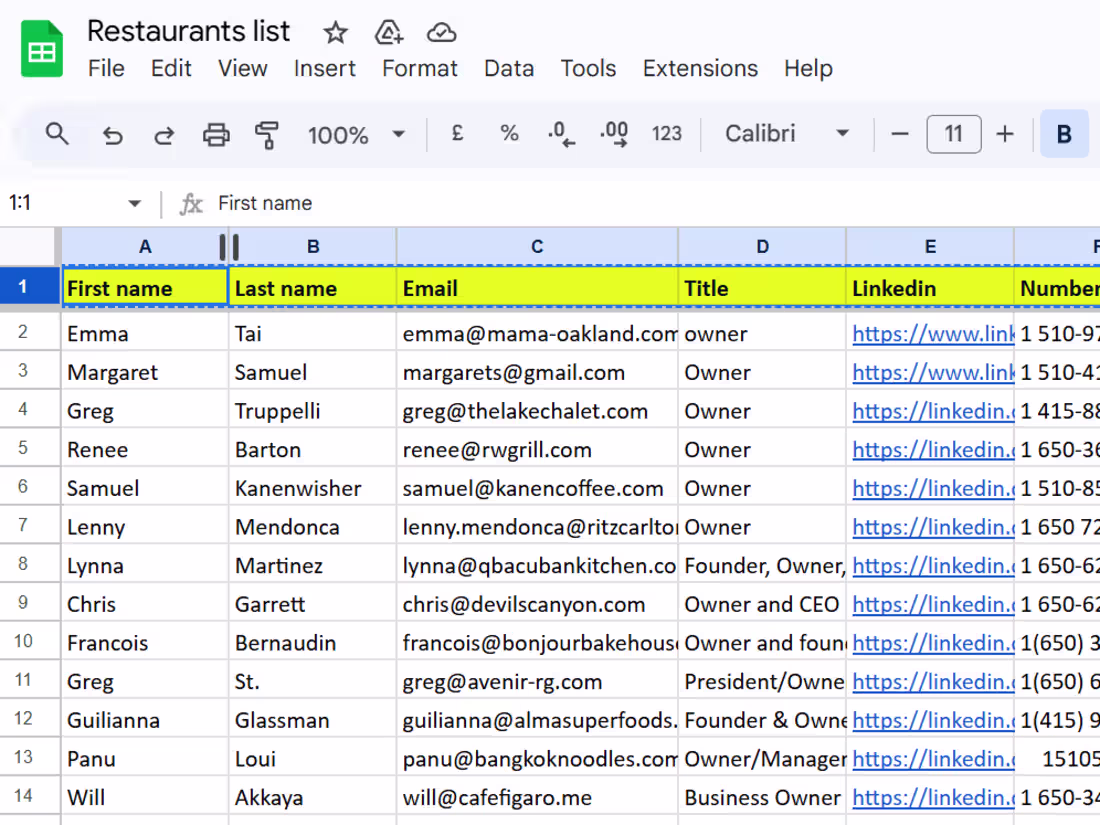Image resolution: width=1100 pixels, height=825 pixels.
Task: Click the select all corner box
Action: point(29,246)
